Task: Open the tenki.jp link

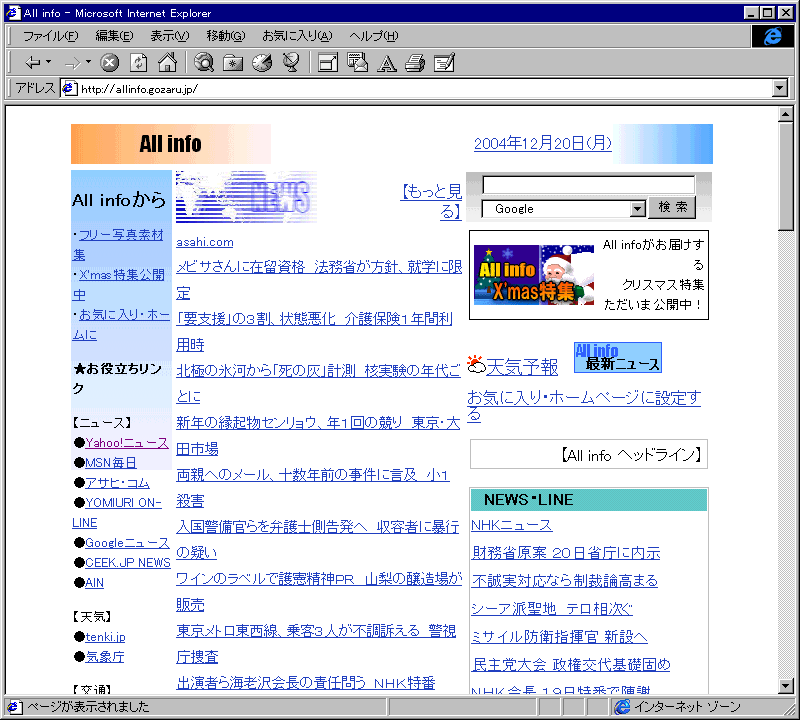Action: (105, 637)
